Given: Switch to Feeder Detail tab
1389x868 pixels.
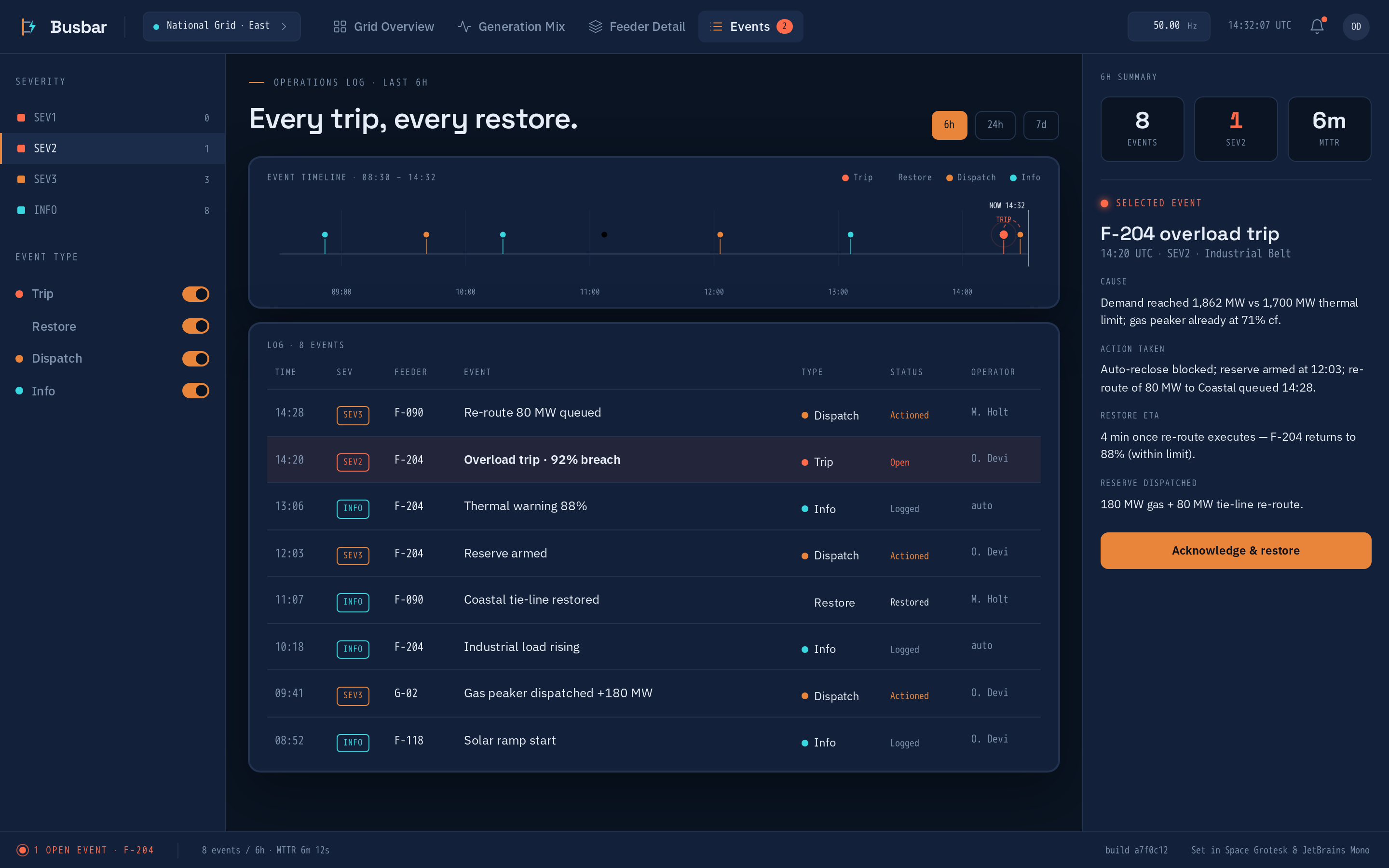Looking at the screenshot, I should tap(637, 27).
